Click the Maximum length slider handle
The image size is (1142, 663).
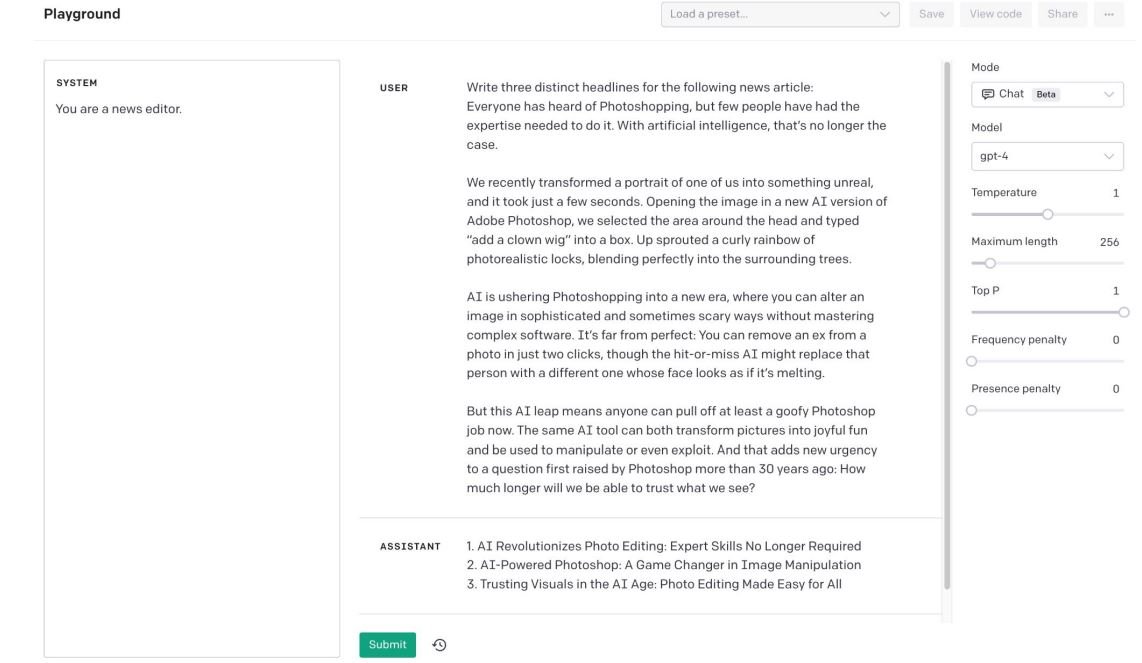point(990,263)
